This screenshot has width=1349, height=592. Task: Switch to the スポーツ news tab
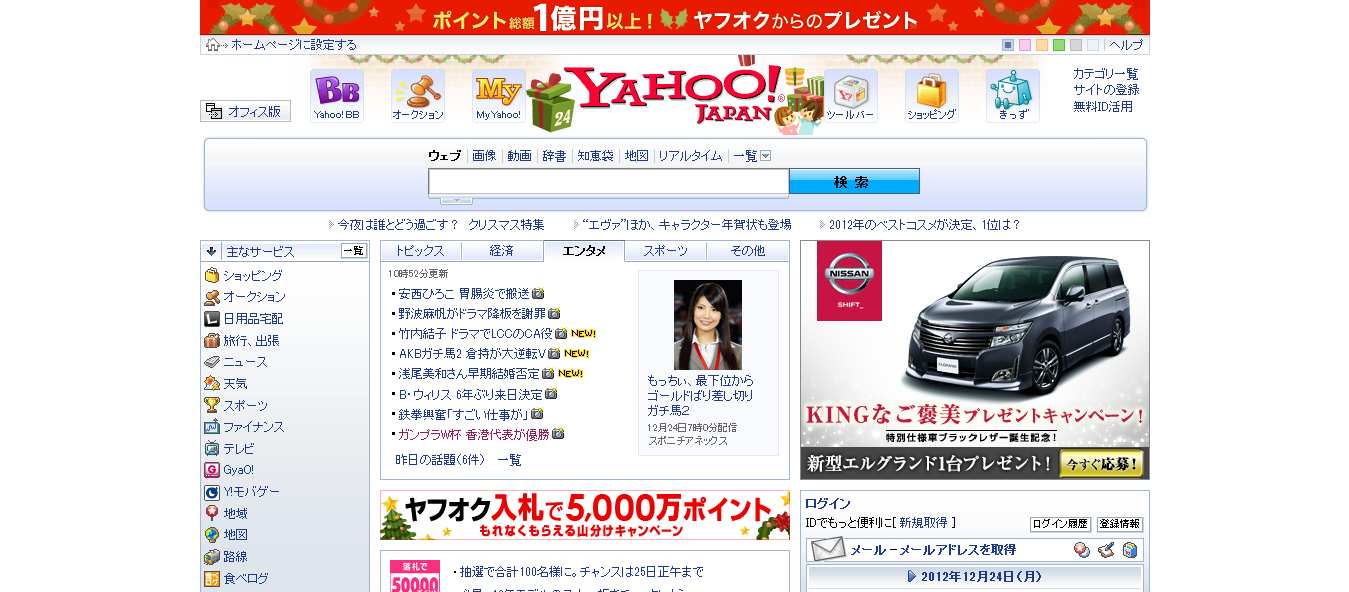click(x=665, y=251)
